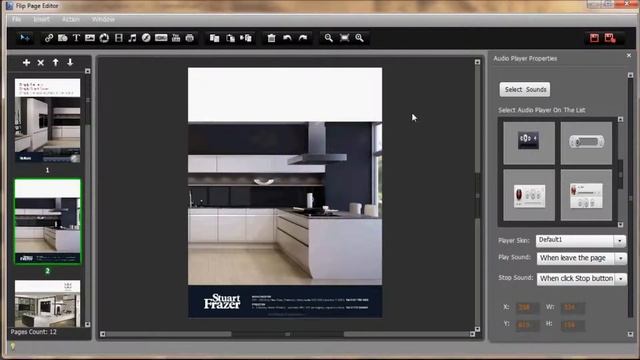Insert YouTube video from toolbar
This screenshot has width=640, height=360.
[x=176, y=38]
